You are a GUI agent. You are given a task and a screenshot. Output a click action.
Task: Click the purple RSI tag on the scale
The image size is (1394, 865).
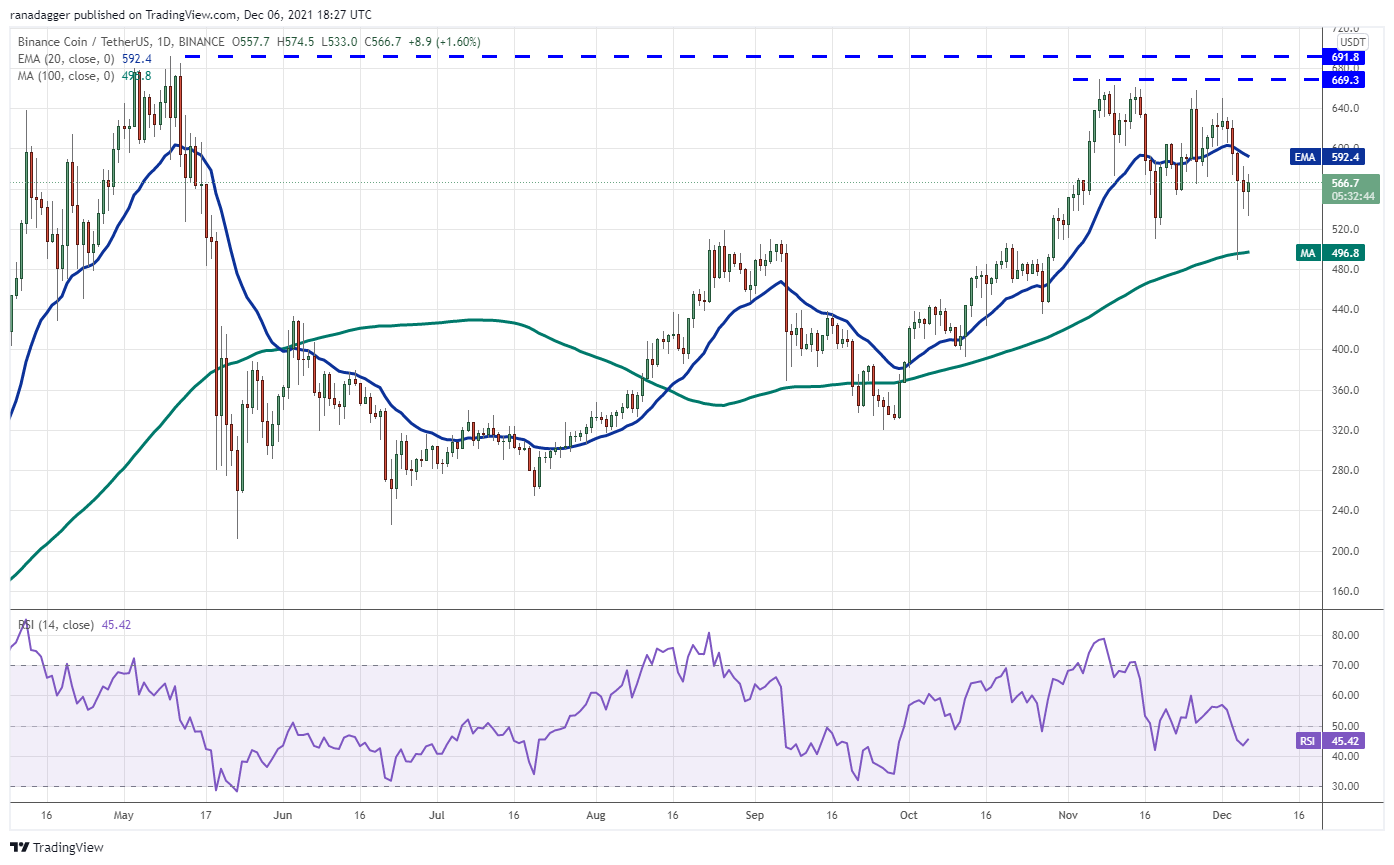point(1308,741)
